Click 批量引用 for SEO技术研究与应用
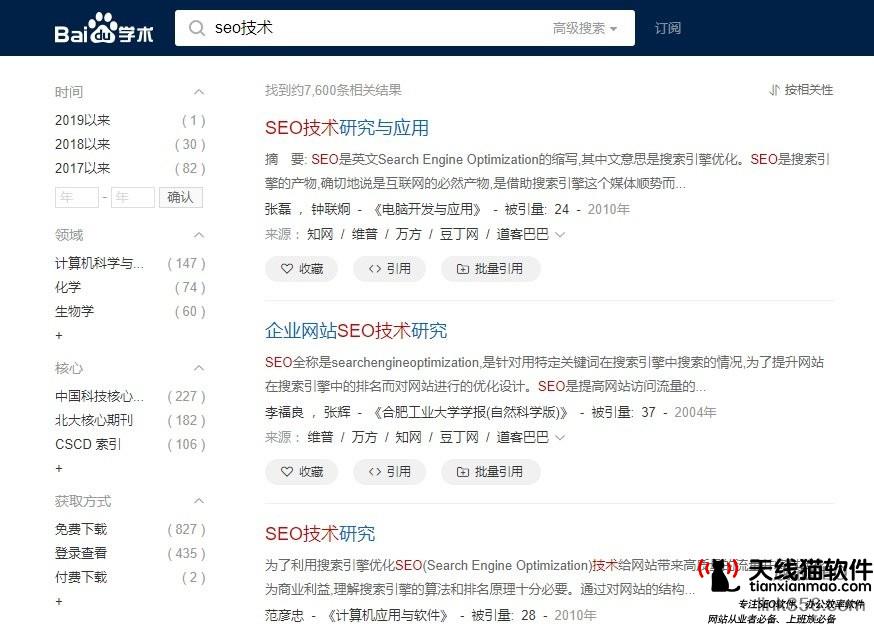The height and width of the screenshot is (628, 874). tap(491, 269)
